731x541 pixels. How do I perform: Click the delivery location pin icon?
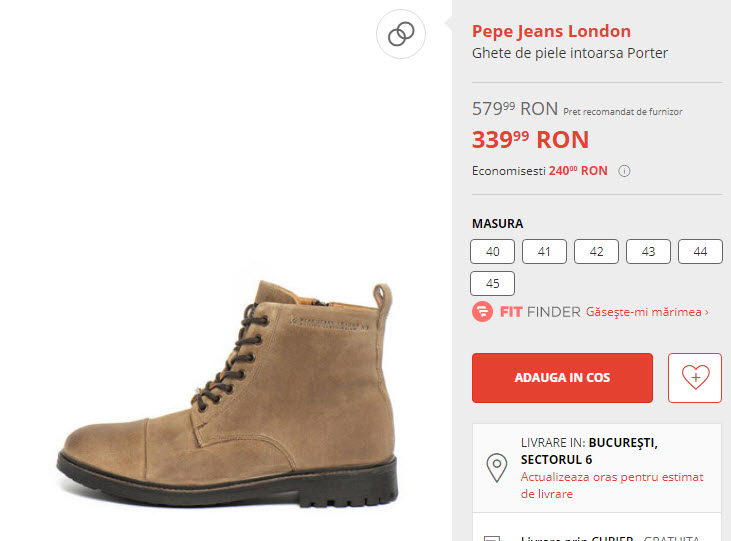point(495,467)
